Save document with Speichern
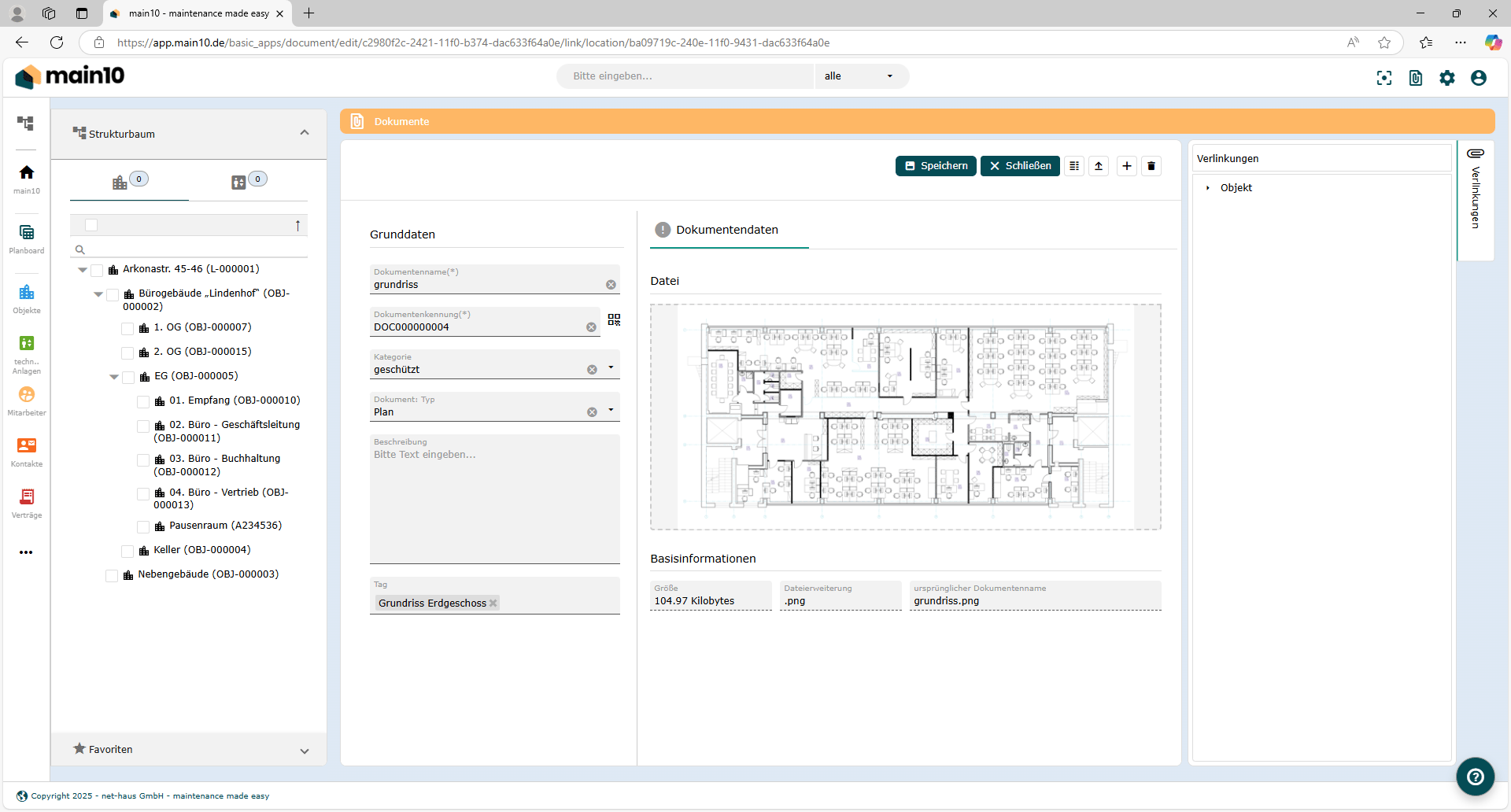This screenshot has height=812, width=1511. (936, 166)
